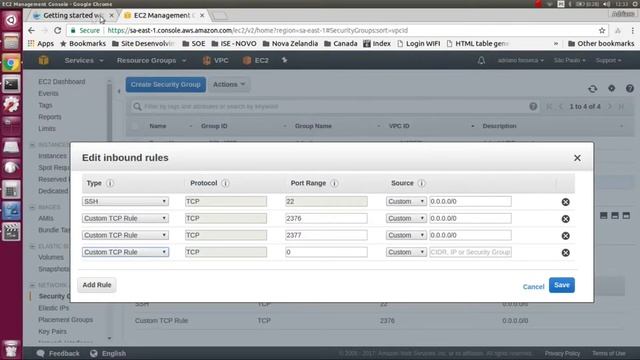The height and width of the screenshot is (360, 640).
Task: Remove the port 2376 rule
Action: point(565,219)
